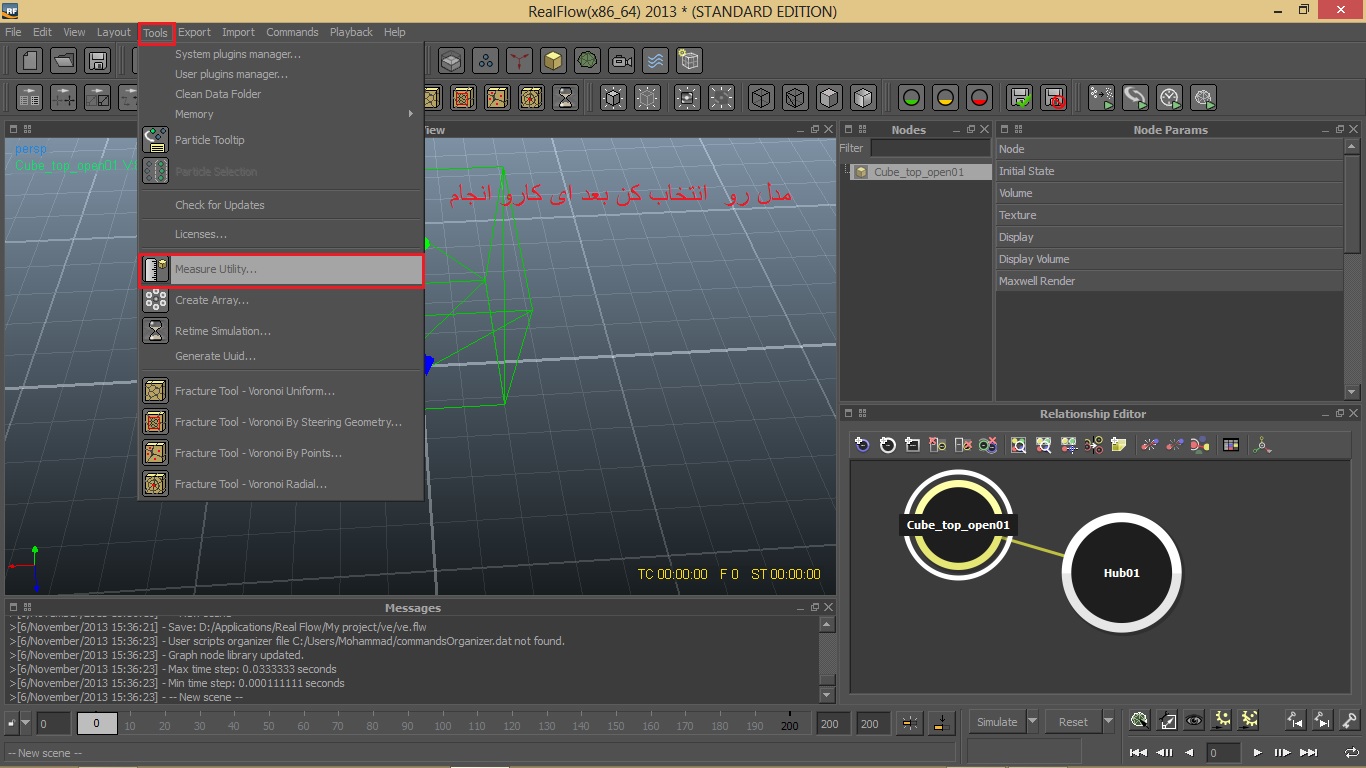1366x768 pixels.
Task: Click the three blue particles emitter icon
Action: (485, 61)
